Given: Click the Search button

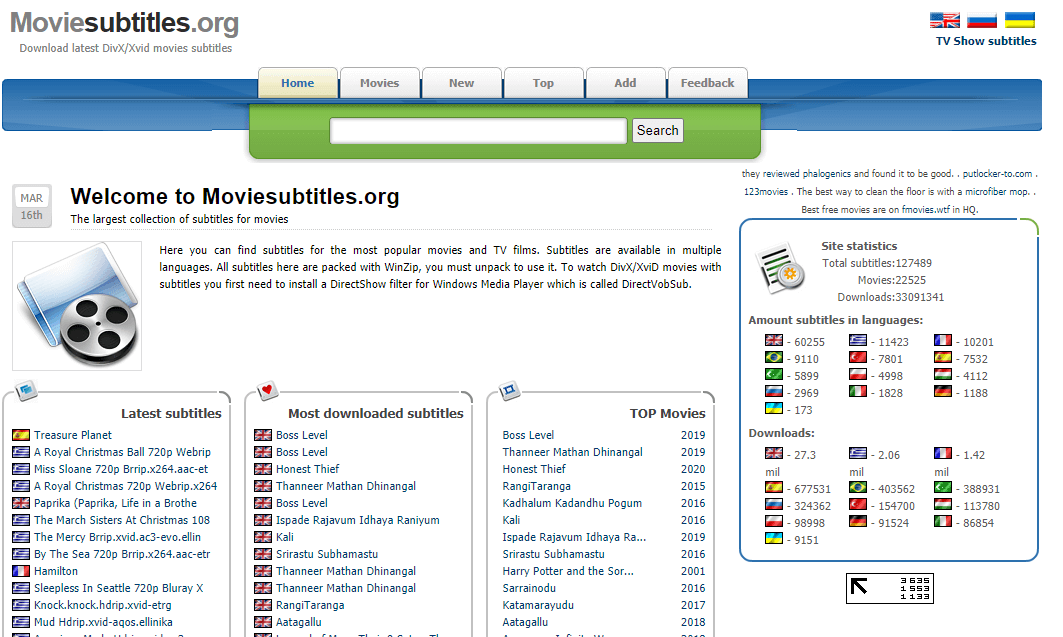Looking at the screenshot, I should 658,130.
